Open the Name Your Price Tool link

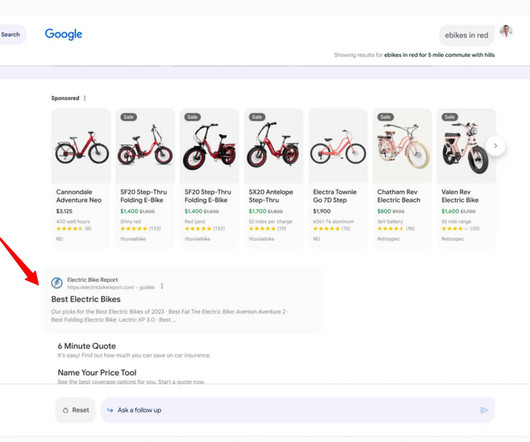click(x=97, y=372)
